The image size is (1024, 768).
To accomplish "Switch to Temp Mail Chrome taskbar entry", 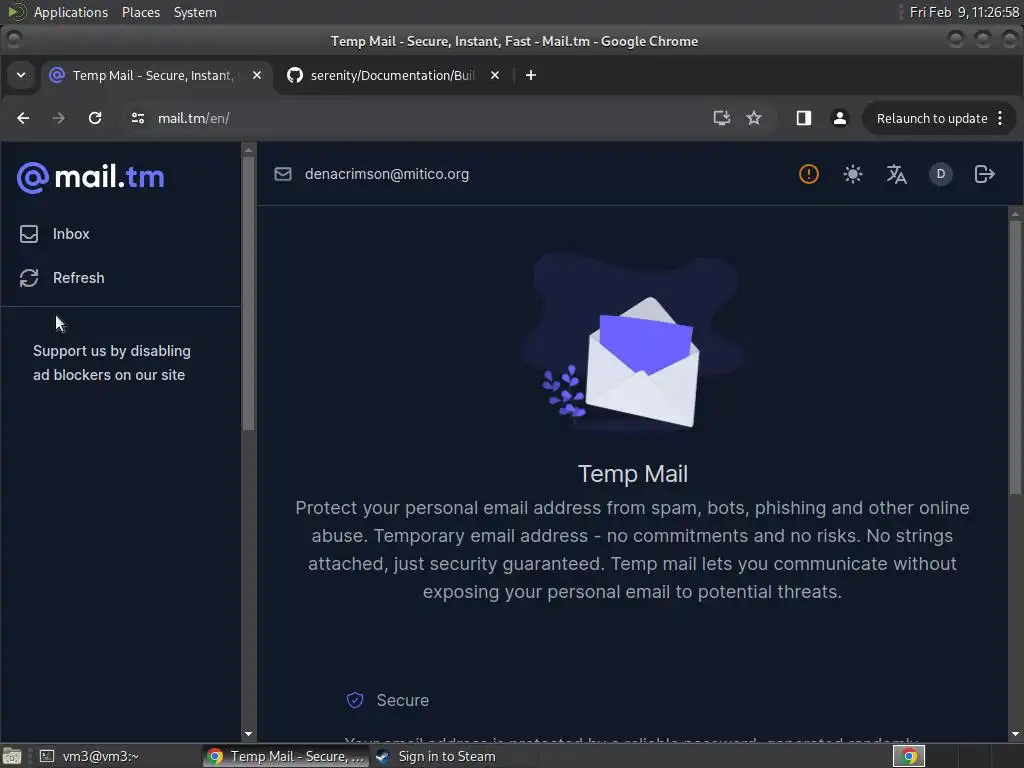I will tap(287, 756).
